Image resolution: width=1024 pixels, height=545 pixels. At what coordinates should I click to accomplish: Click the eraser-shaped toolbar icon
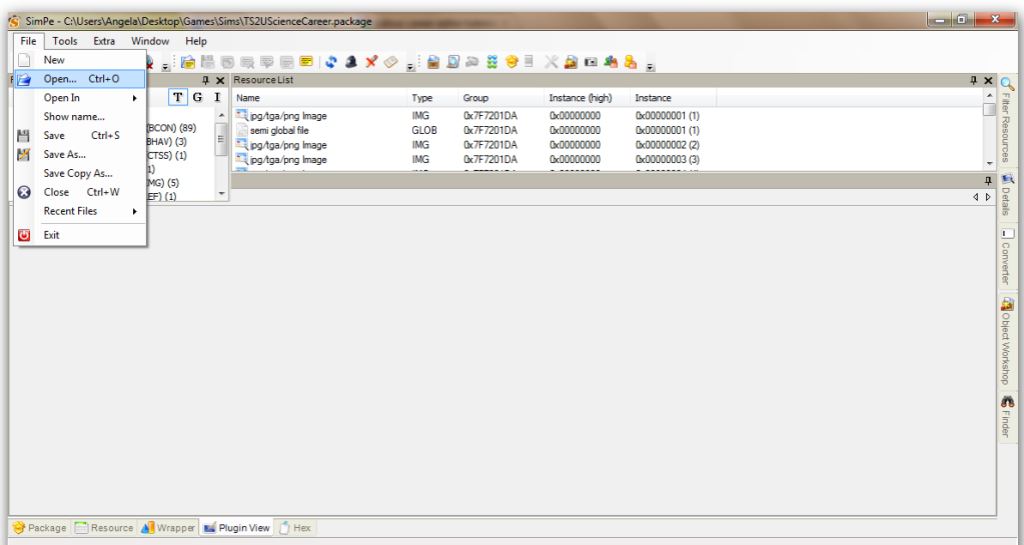(391, 62)
